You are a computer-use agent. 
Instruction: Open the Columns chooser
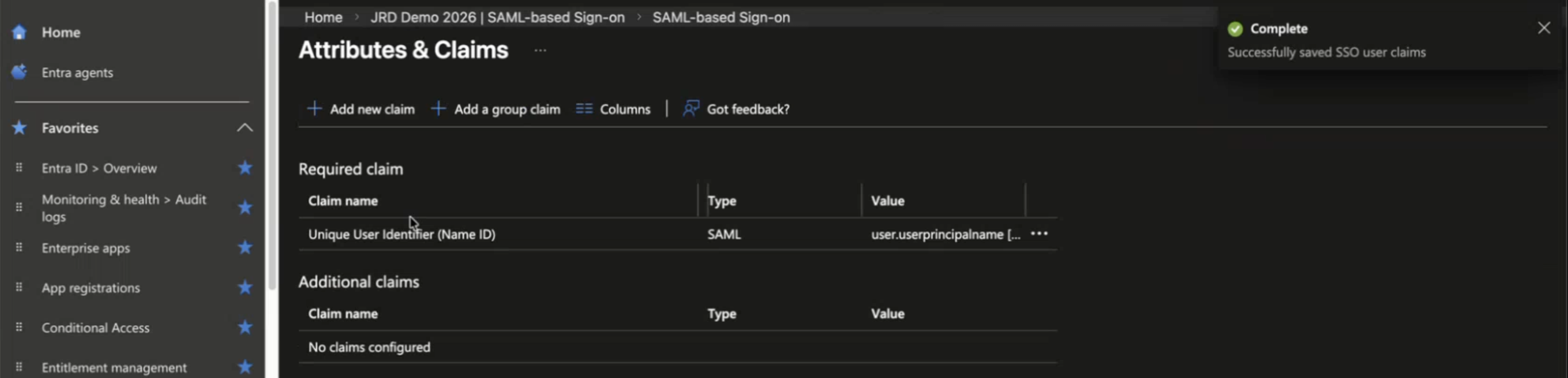[613, 109]
